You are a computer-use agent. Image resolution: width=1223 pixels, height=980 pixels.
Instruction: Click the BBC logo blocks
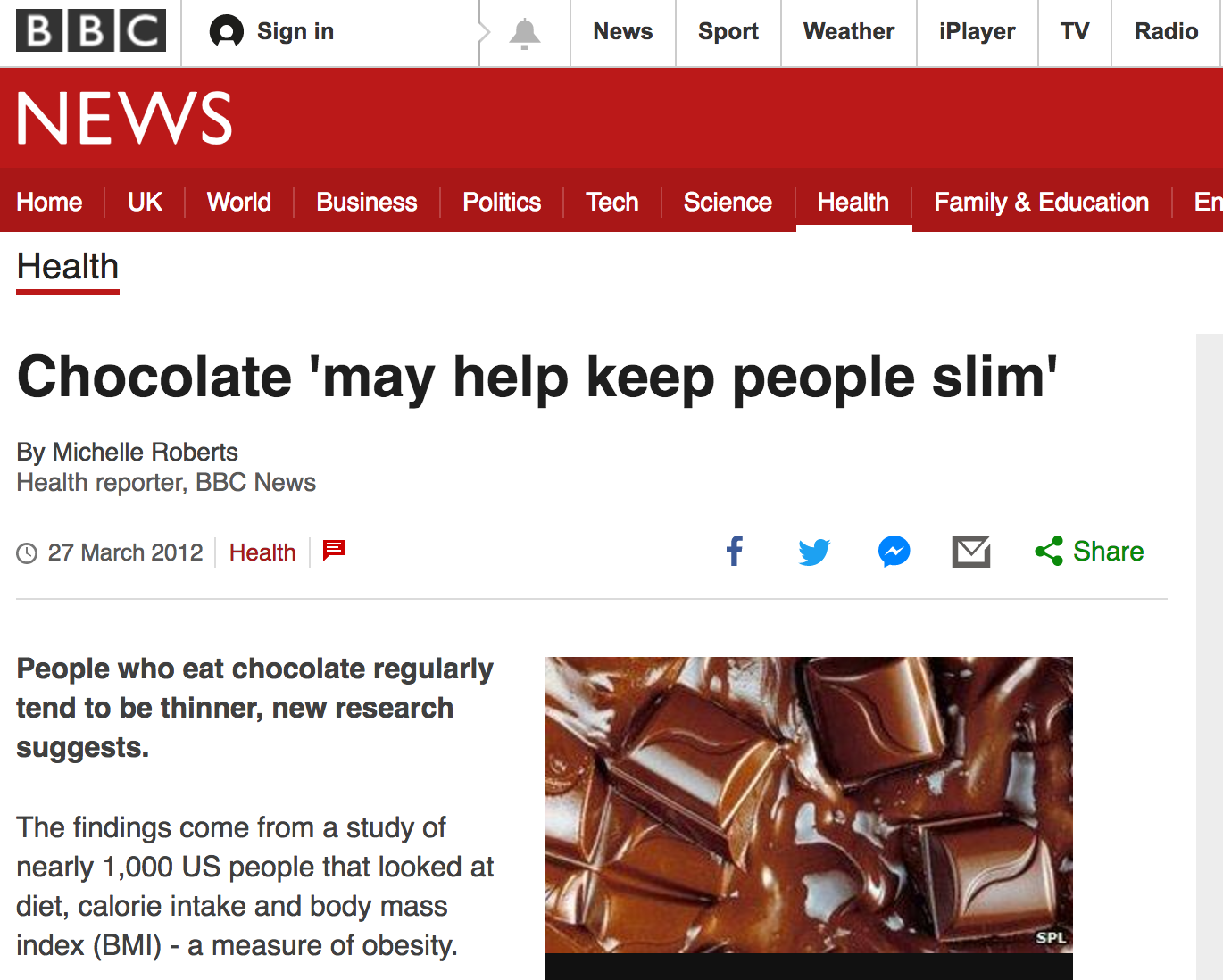click(x=91, y=31)
